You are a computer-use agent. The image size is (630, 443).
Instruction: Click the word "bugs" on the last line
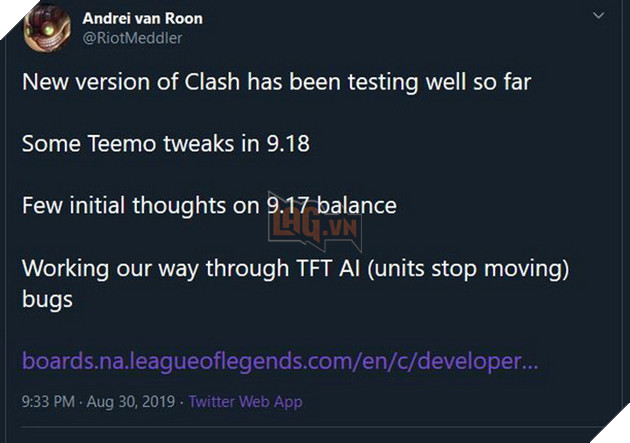point(47,299)
